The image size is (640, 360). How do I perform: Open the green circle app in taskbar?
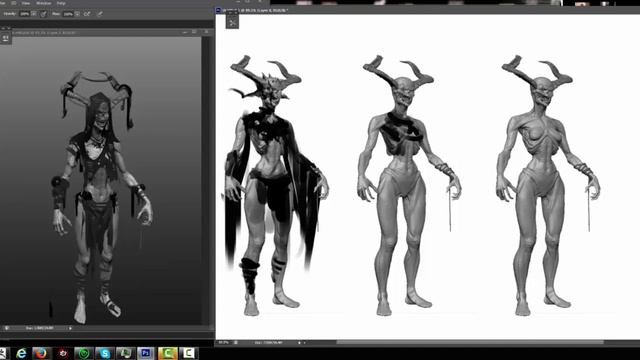click(x=84, y=353)
